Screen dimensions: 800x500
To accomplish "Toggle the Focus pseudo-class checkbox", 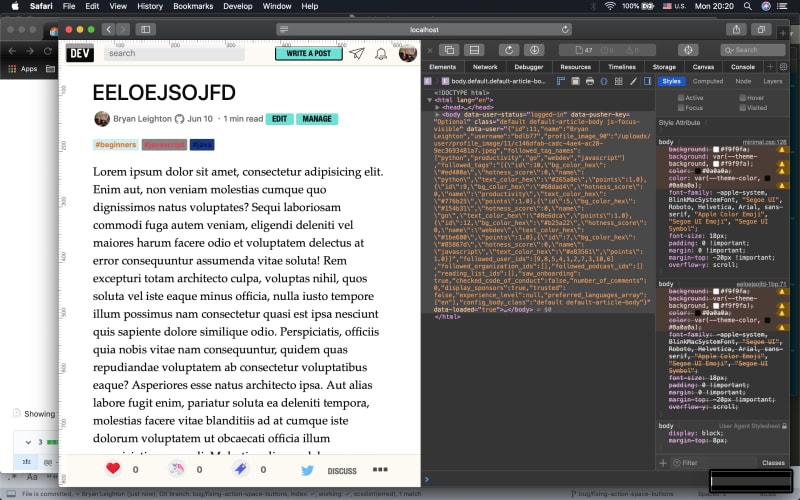I will (681, 108).
